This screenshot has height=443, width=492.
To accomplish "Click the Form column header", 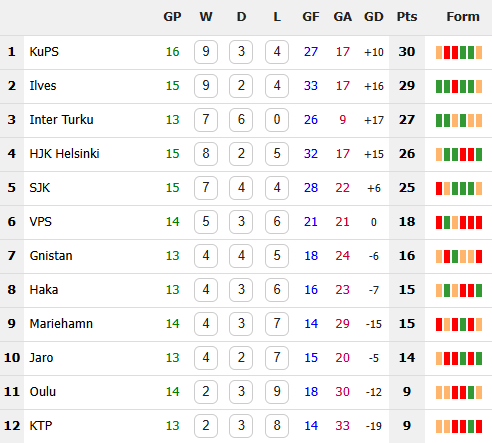I will (x=463, y=17).
